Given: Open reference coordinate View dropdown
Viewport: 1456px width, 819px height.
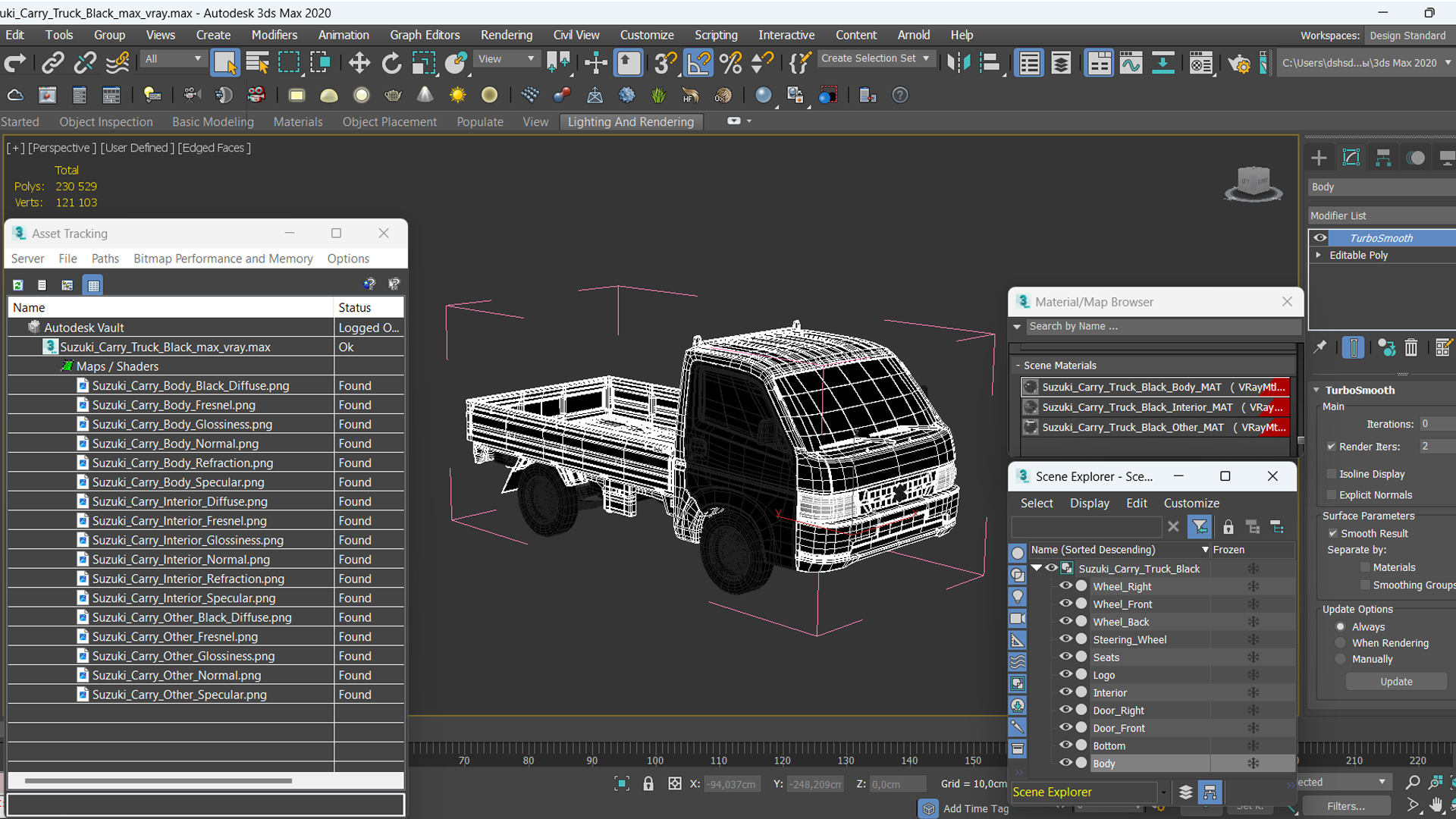Looking at the screenshot, I should [506, 58].
